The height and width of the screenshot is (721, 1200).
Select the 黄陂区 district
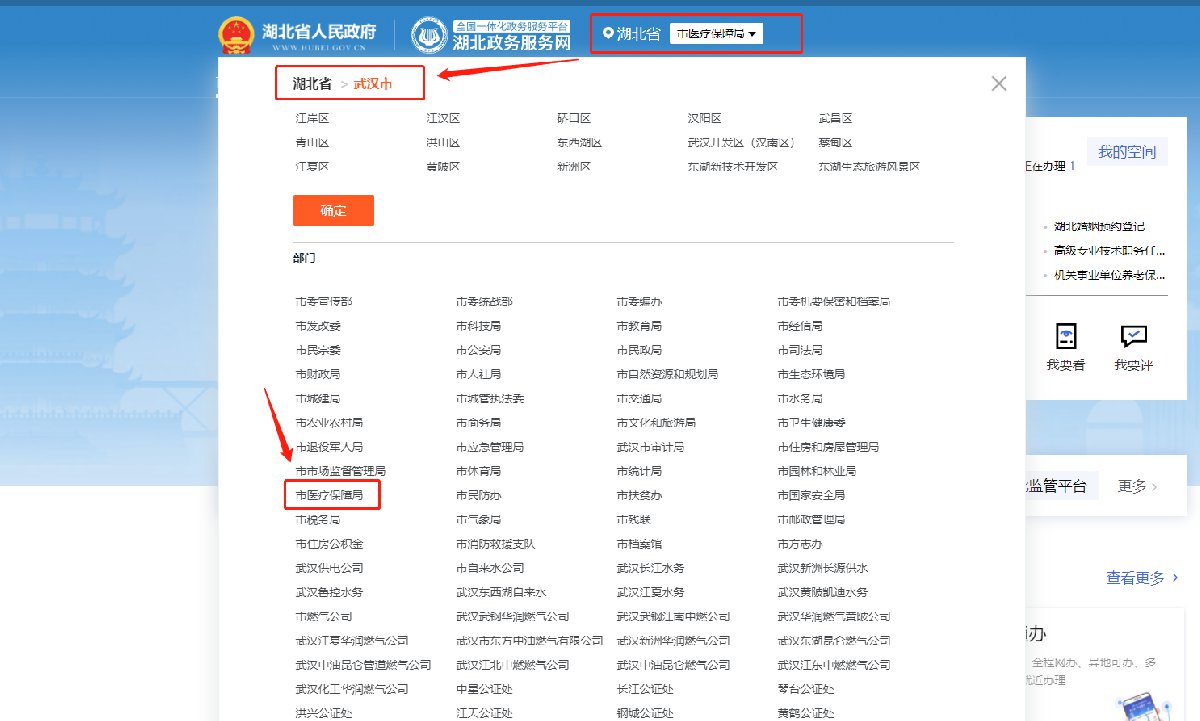click(443, 167)
